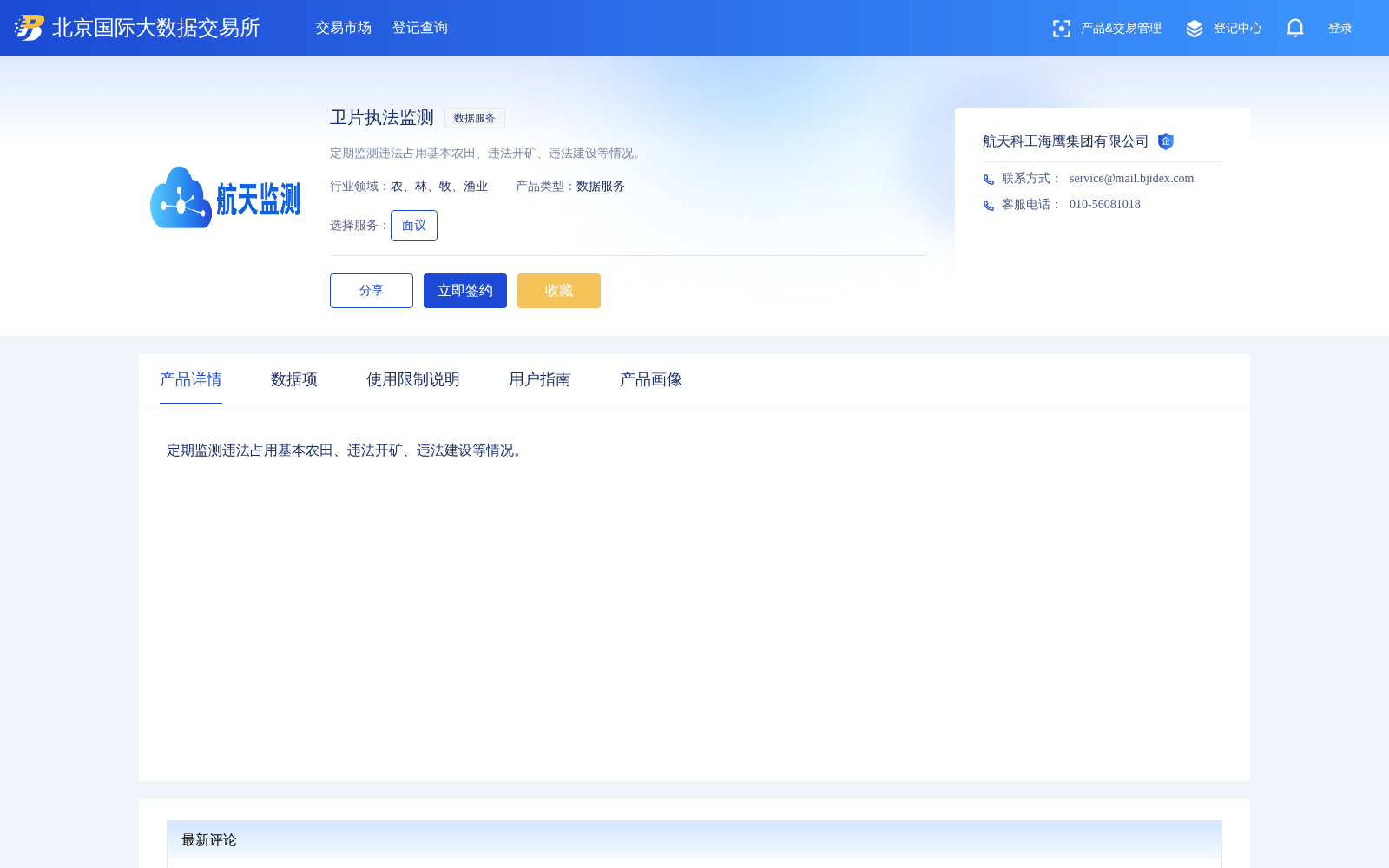Image resolution: width=1389 pixels, height=868 pixels.
Task: Select the 面议 service option
Action: (414, 226)
